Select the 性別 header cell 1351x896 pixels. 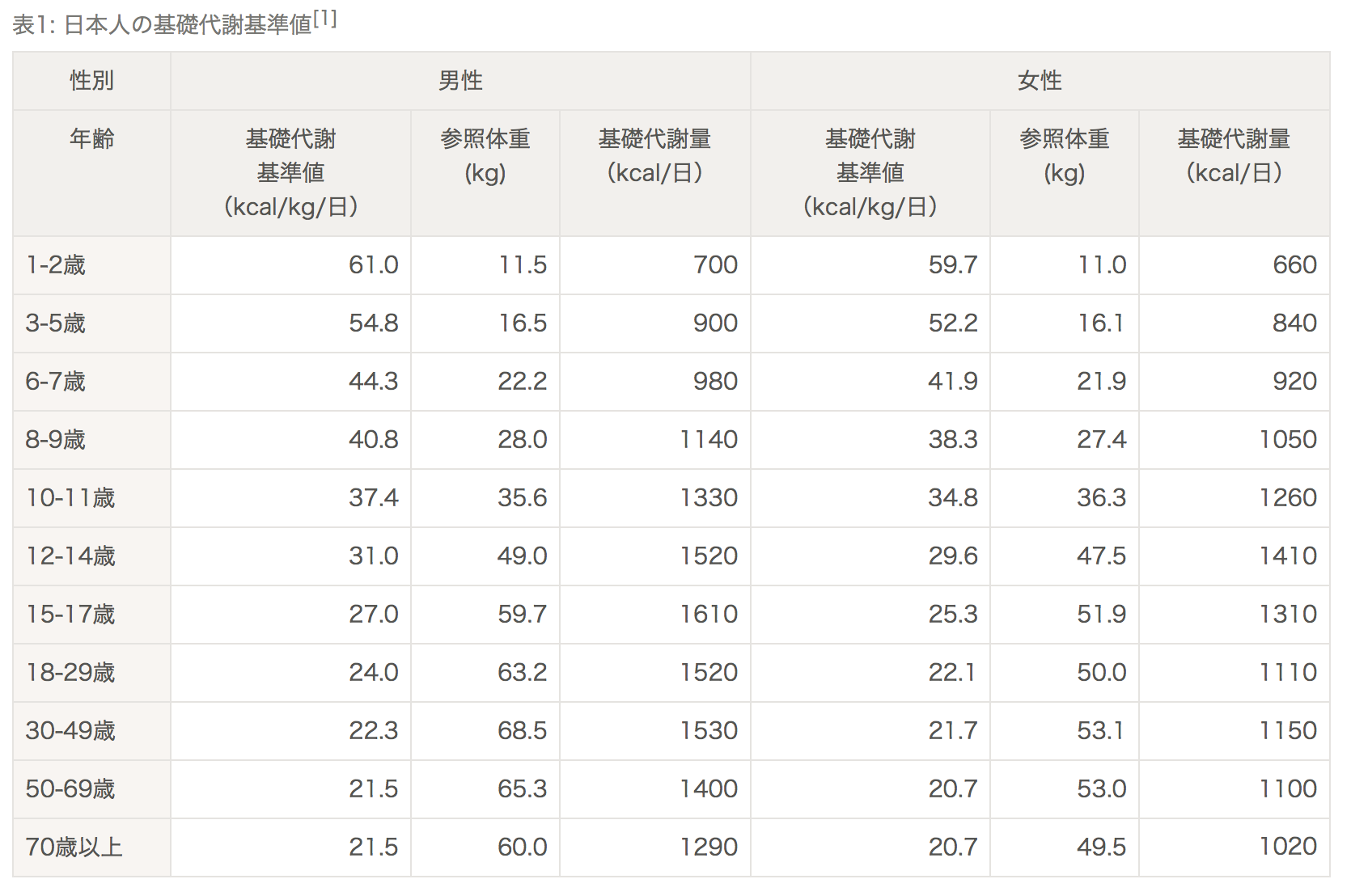[91, 81]
